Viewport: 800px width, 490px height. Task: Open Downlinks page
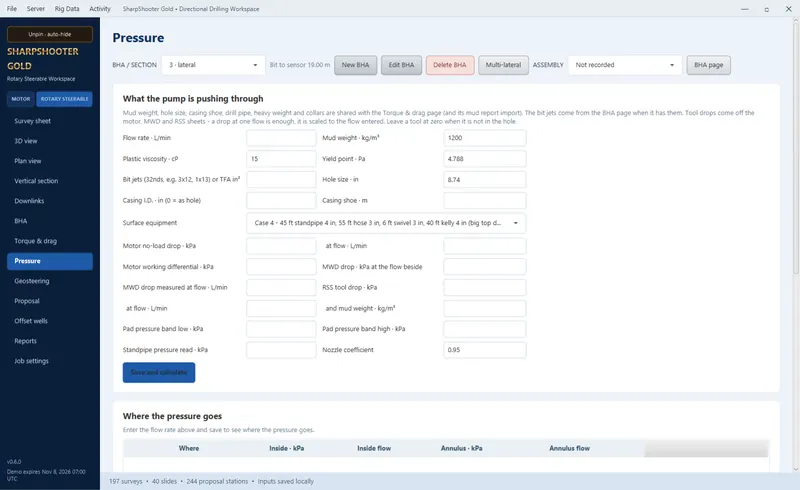(50, 201)
